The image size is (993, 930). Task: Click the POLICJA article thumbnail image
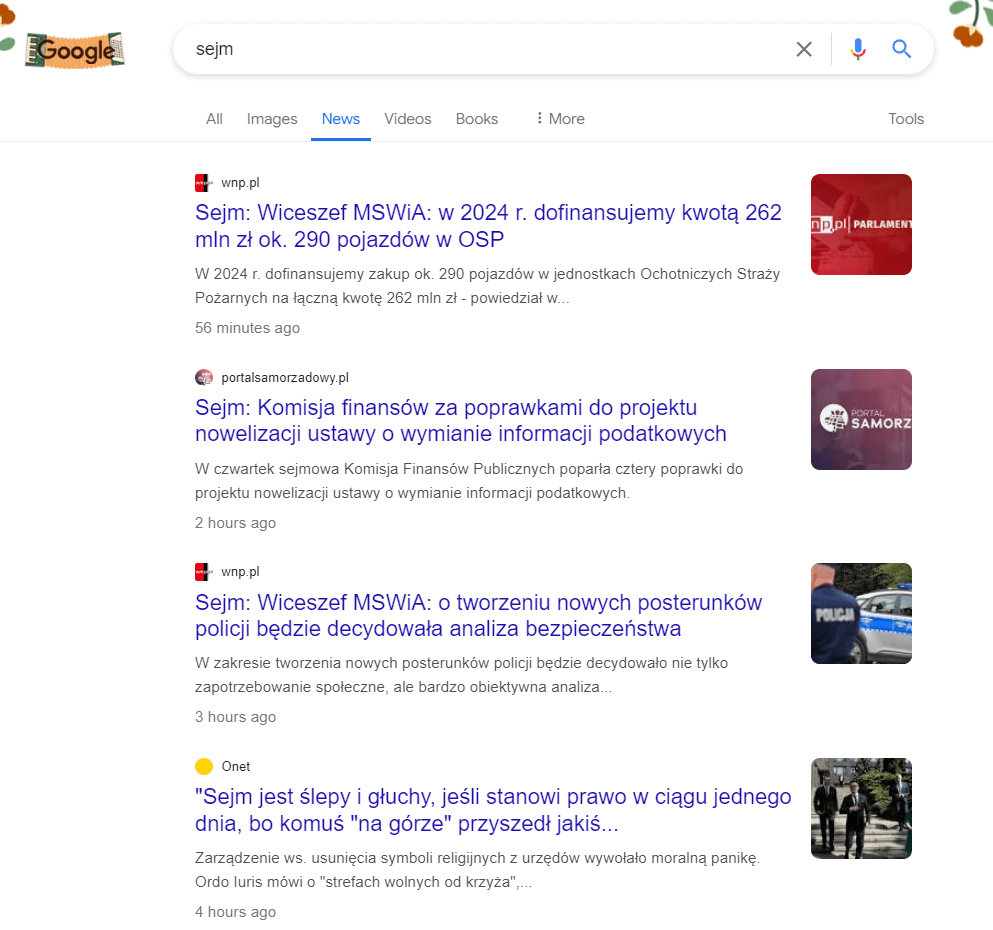click(860, 613)
